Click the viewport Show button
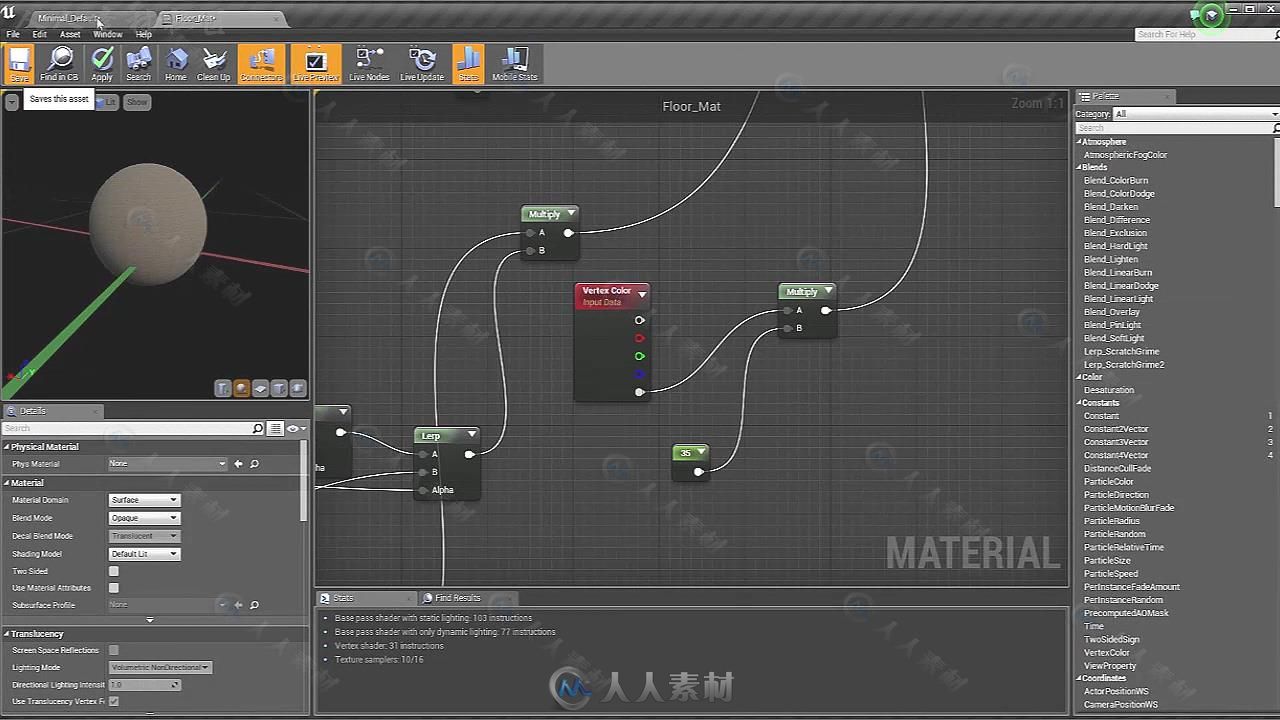1280x720 pixels. coord(137,102)
